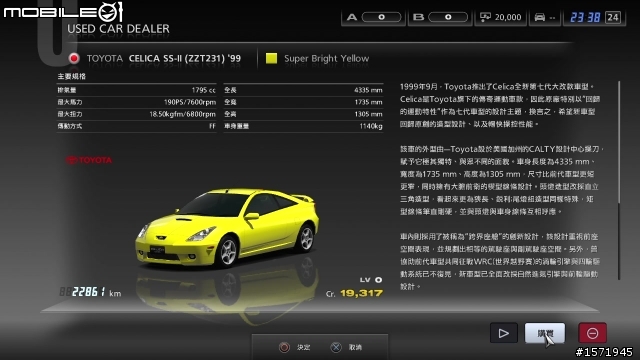Click the TOYOTA manufacturer name in header
Image resolution: width=640 pixels, height=360 pixels.
pyautogui.click(x=104, y=58)
